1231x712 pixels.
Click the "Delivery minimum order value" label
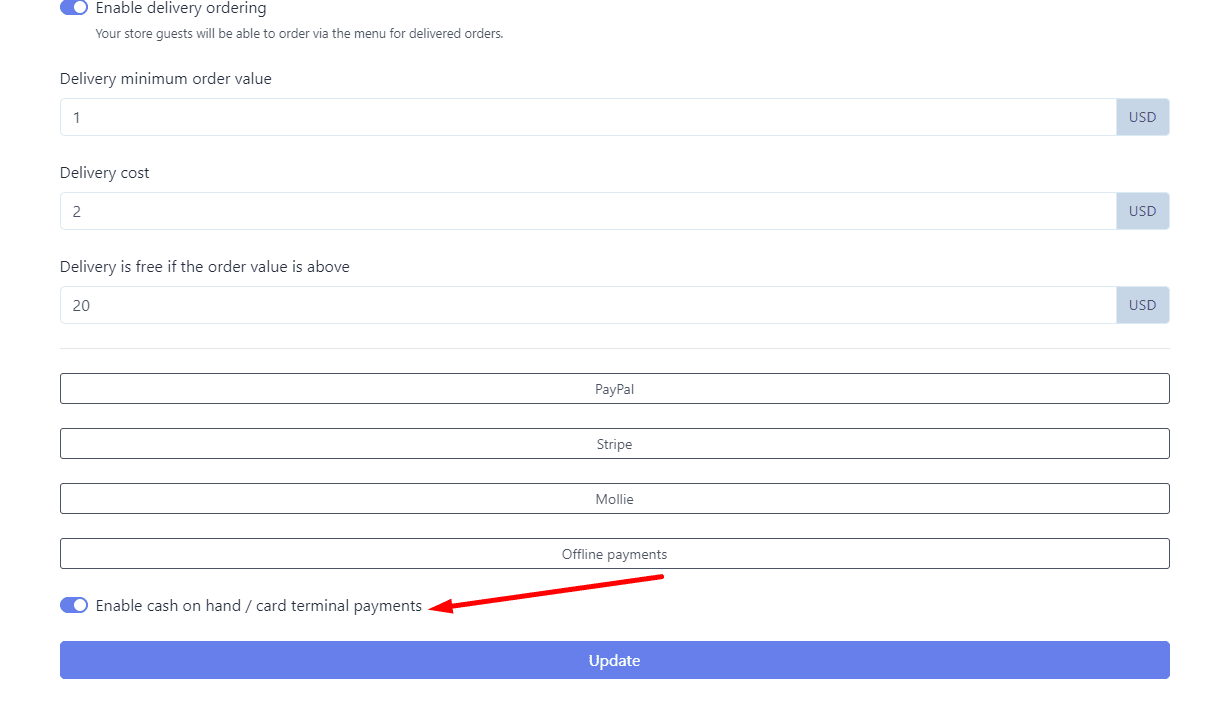(166, 79)
